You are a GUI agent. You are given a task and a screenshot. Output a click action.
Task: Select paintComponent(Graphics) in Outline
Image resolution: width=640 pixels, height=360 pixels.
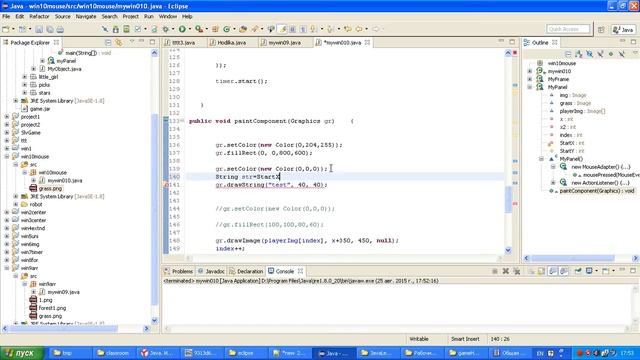[x=597, y=191]
